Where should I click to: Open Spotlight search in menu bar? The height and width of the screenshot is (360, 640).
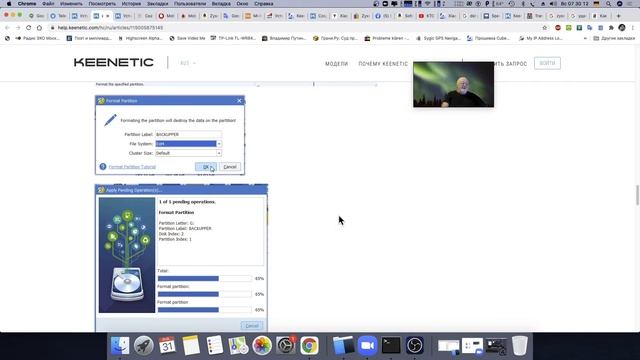point(608,4)
